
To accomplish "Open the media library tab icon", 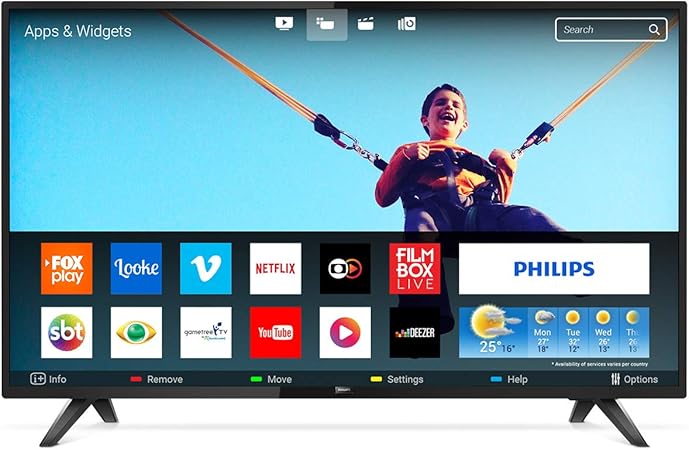I will tap(407, 24).
